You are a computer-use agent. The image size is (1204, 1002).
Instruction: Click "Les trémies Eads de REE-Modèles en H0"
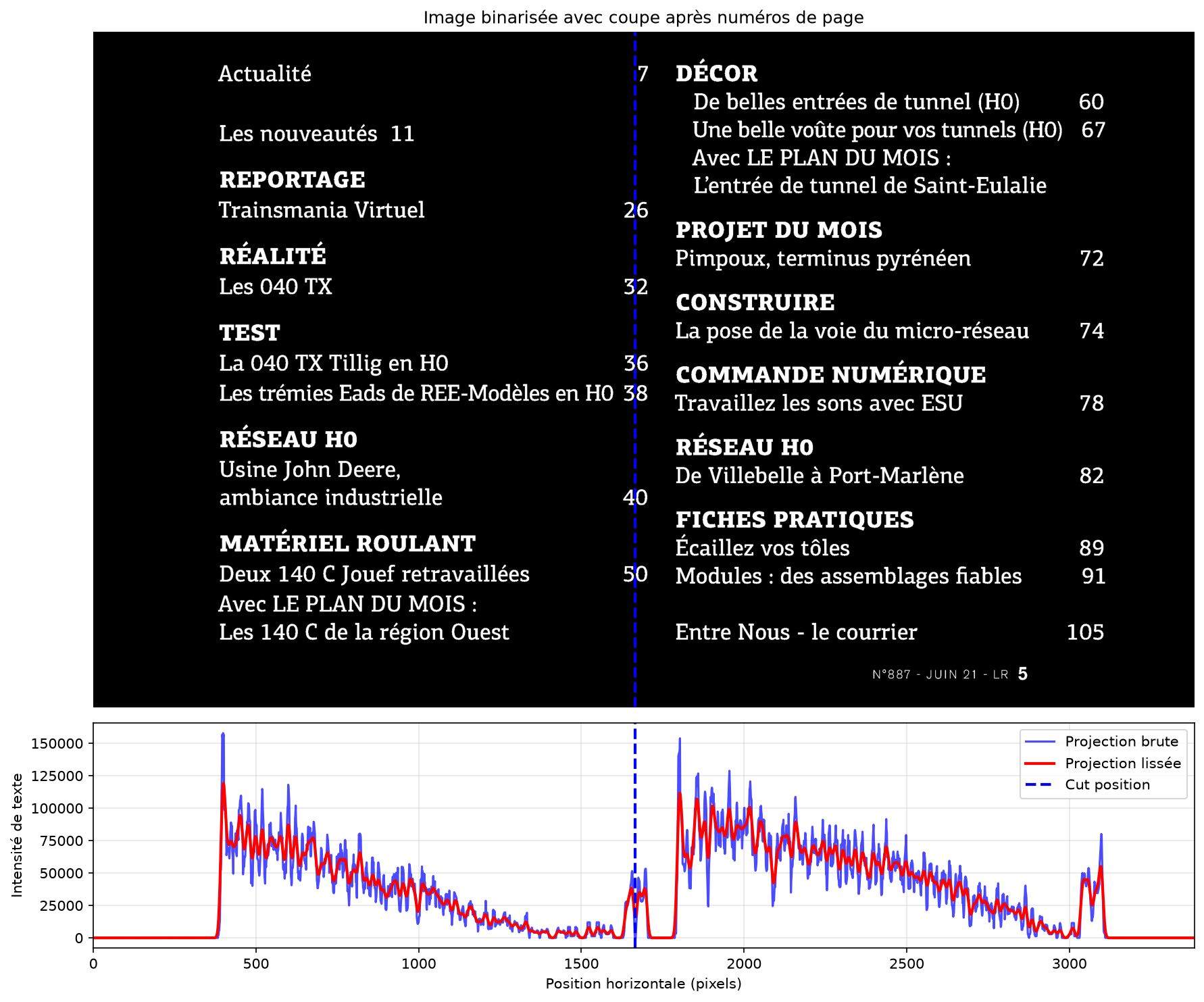[x=416, y=393]
